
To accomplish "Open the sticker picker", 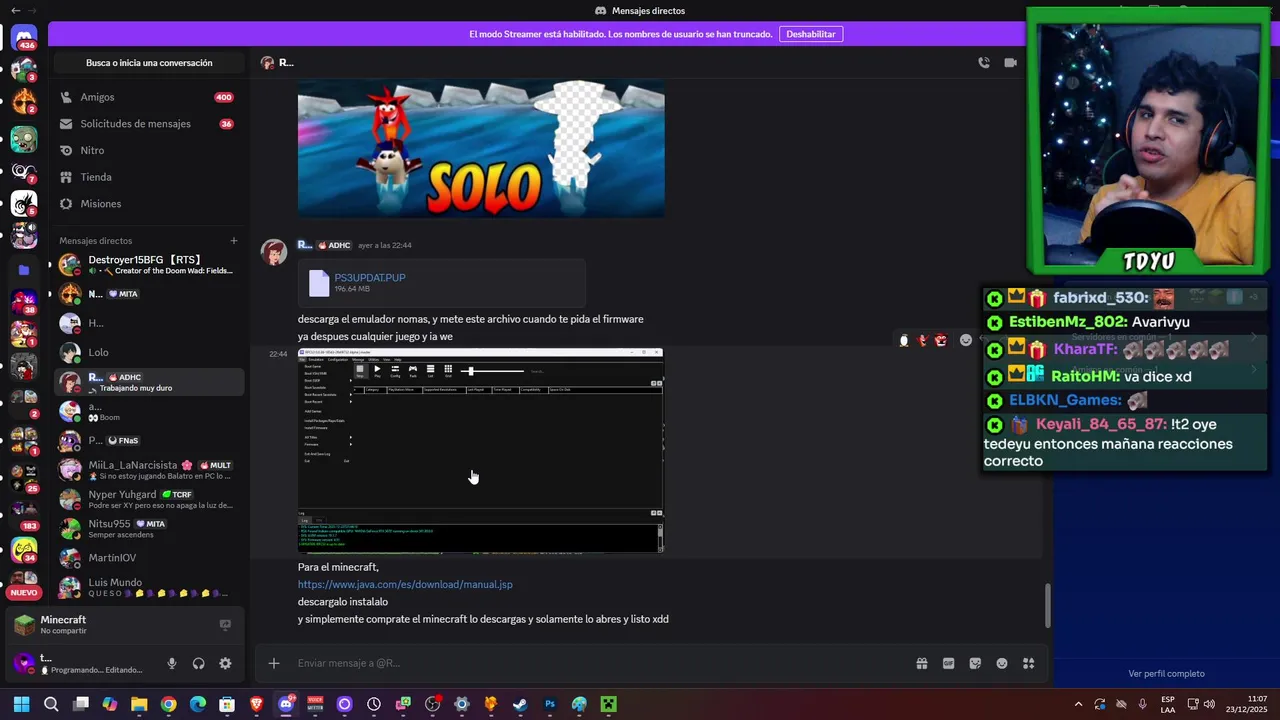I will click(975, 663).
